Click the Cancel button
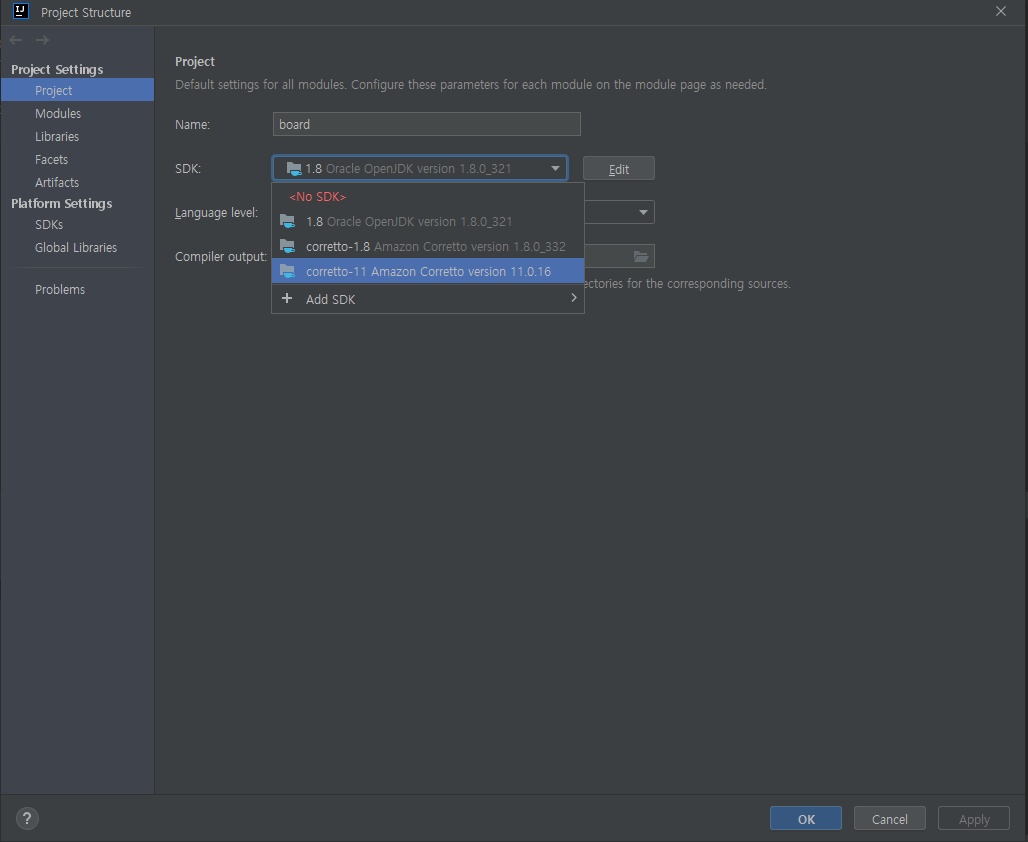The width and height of the screenshot is (1028, 842). 890,818
